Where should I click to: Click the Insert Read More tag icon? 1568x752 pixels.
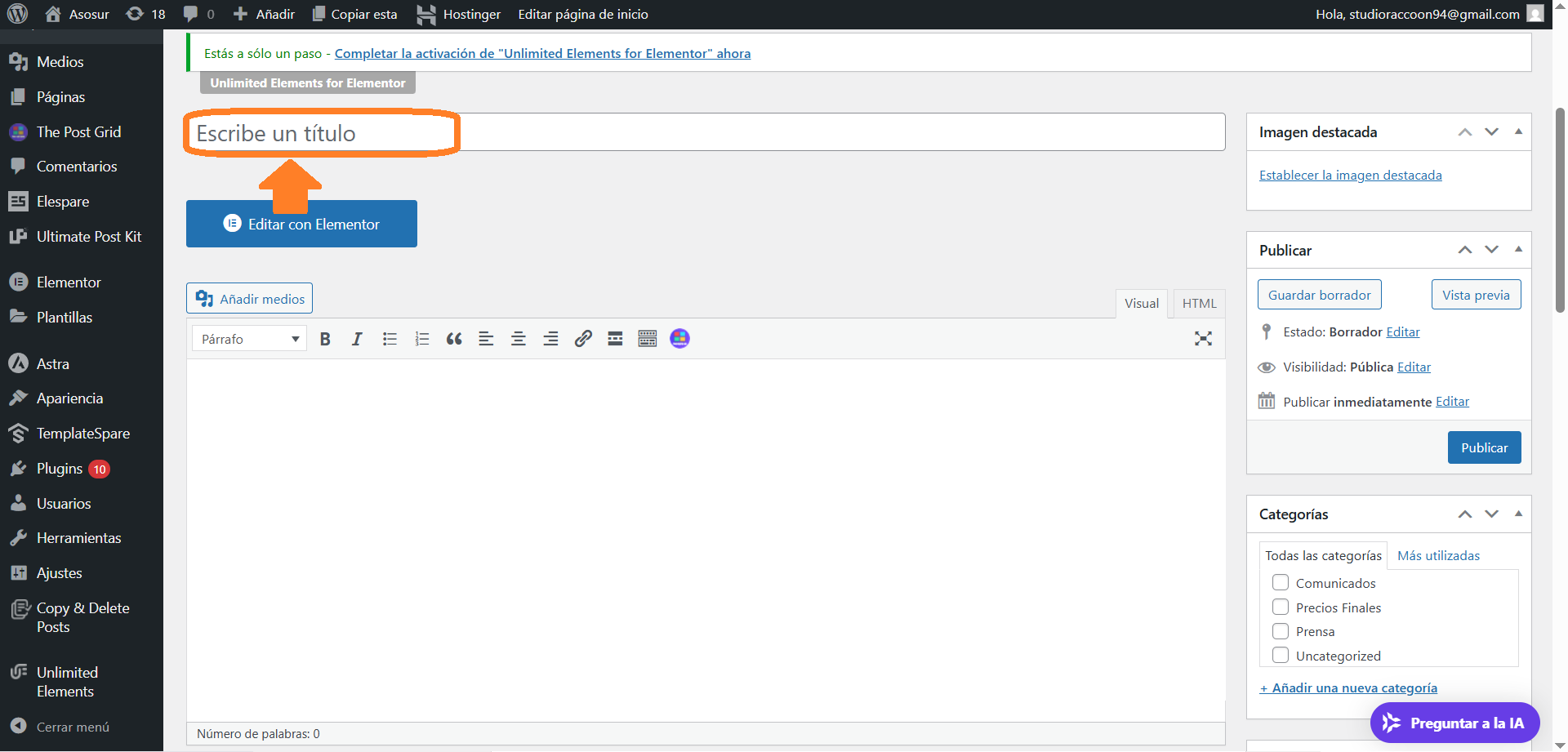(x=615, y=339)
